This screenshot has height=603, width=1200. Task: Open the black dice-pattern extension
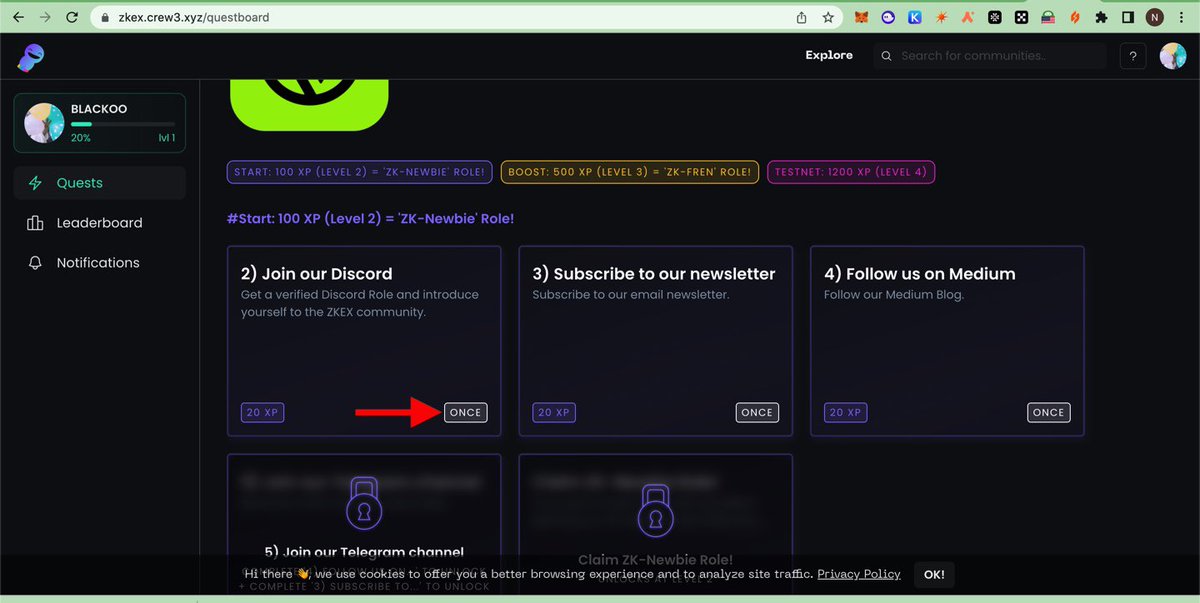pos(1021,17)
